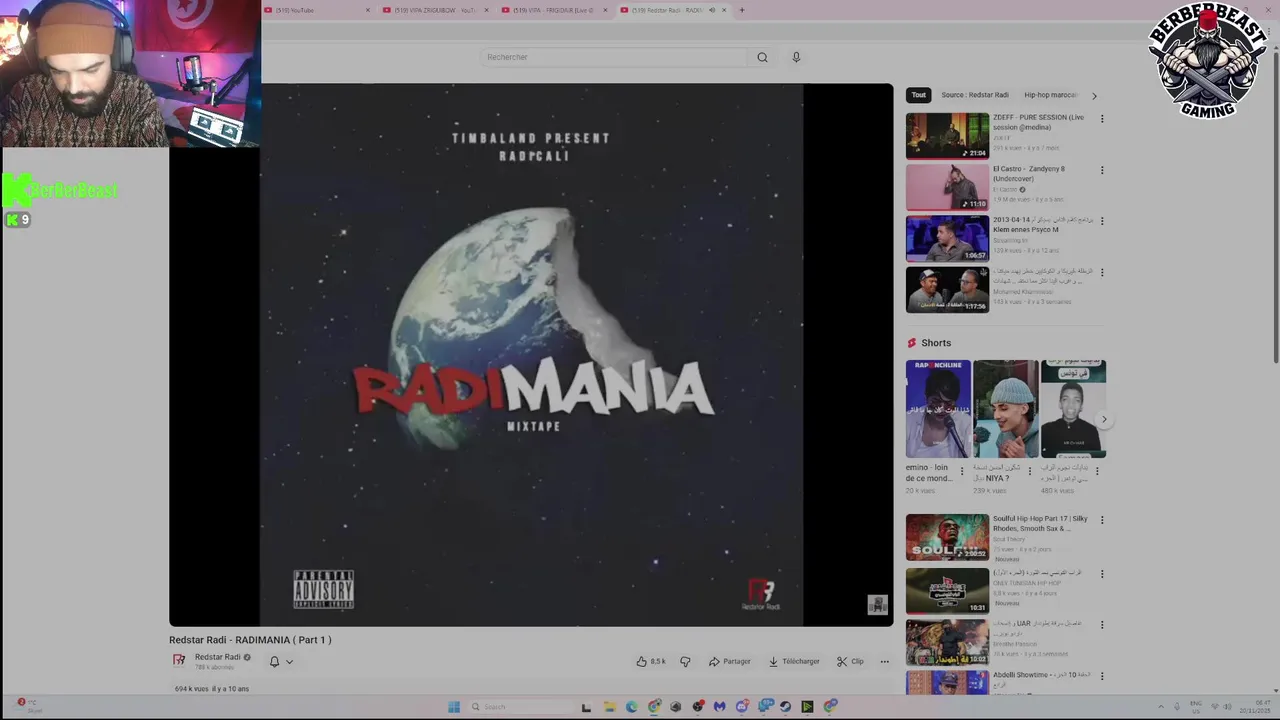This screenshot has height=720, width=1280.
Task: Click the search magnifier icon
Action: pos(762,57)
